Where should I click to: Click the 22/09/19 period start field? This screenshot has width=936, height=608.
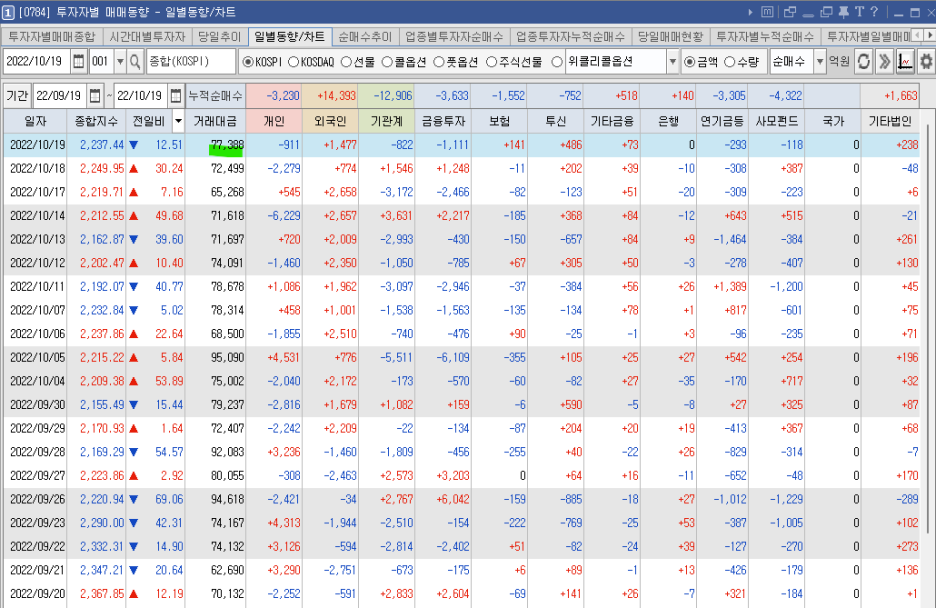pyautogui.click(x=60, y=95)
